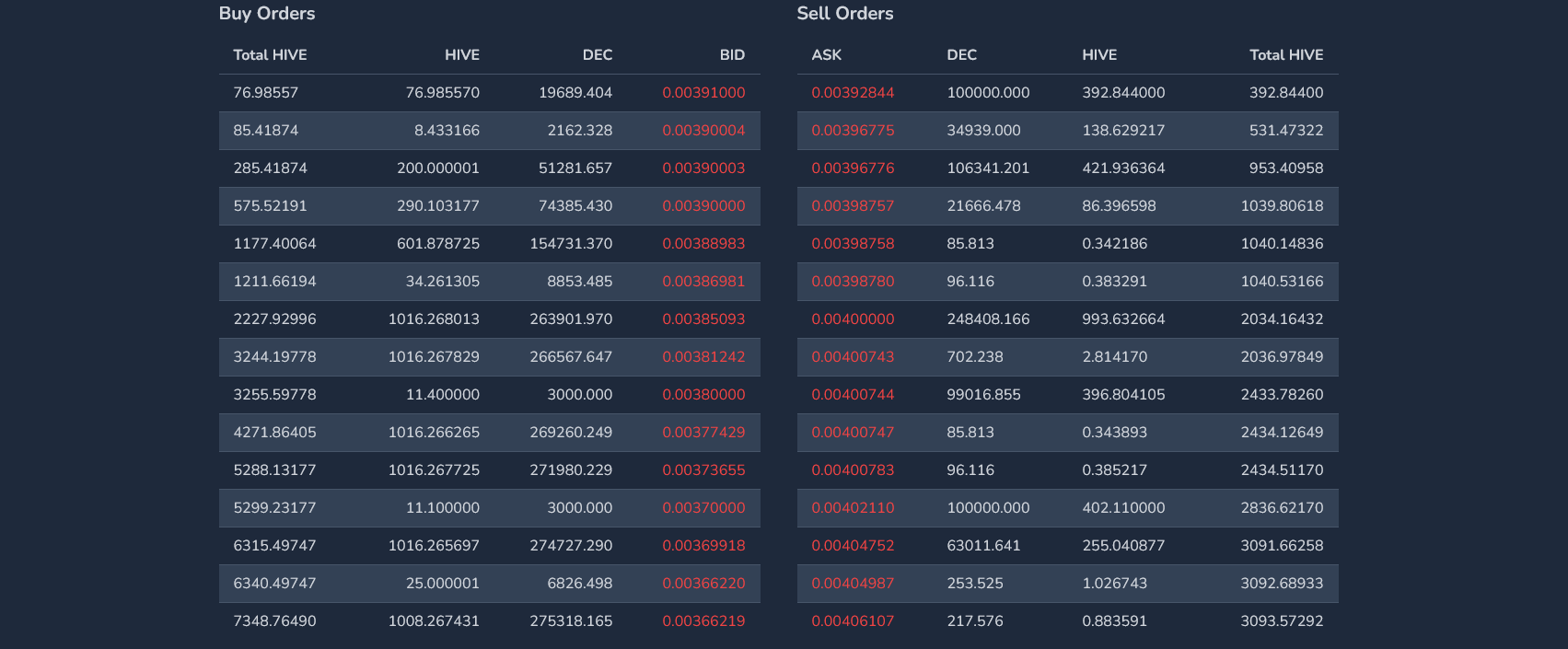The width and height of the screenshot is (1568, 649).
Task: Click HIVE header in Sell Orders table
Action: (x=1099, y=55)
